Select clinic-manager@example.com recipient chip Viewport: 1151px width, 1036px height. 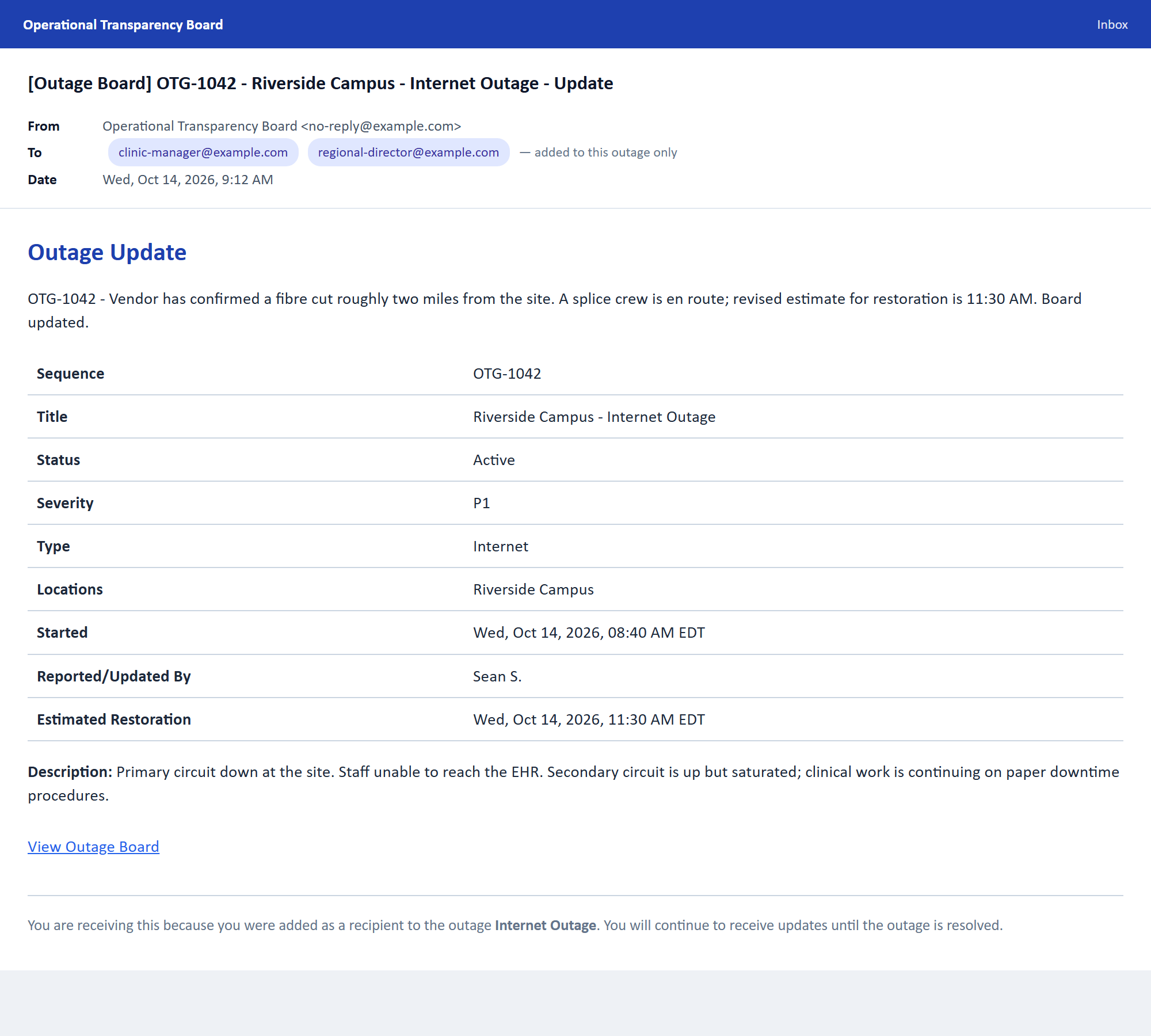coord(203,153)
